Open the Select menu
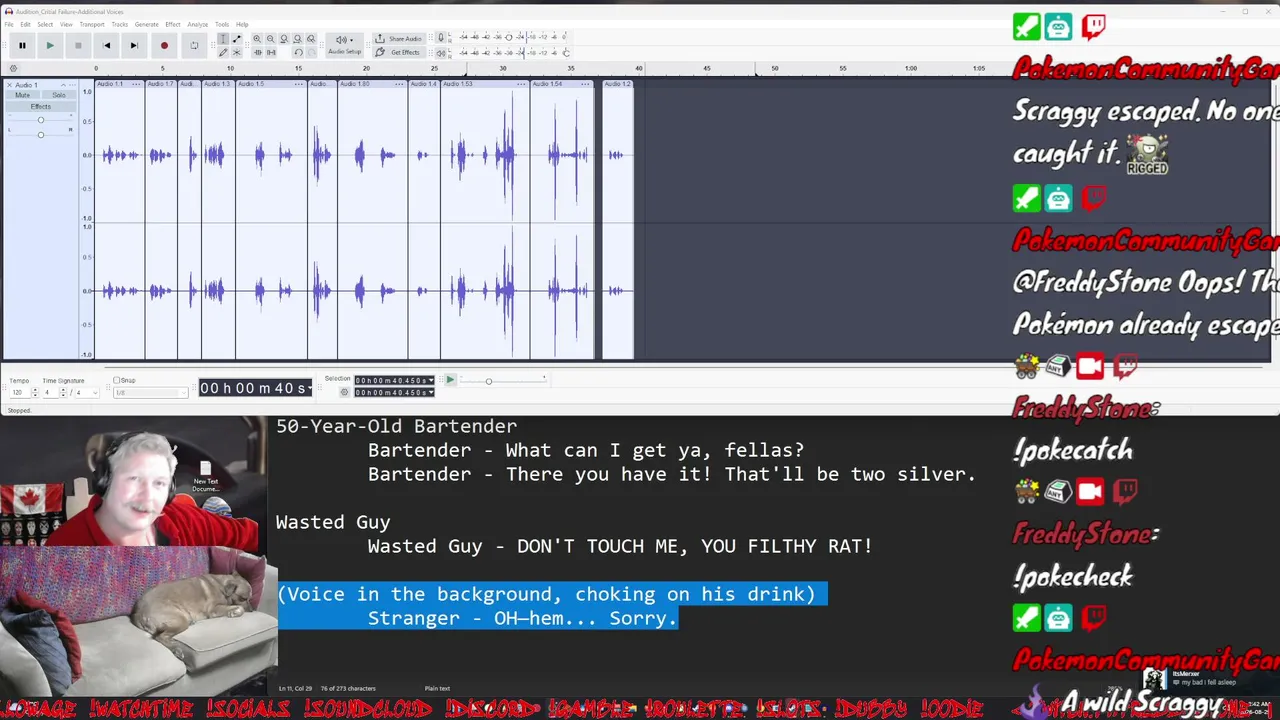The height and width of the screenshot is (720, 1280). 45,24
